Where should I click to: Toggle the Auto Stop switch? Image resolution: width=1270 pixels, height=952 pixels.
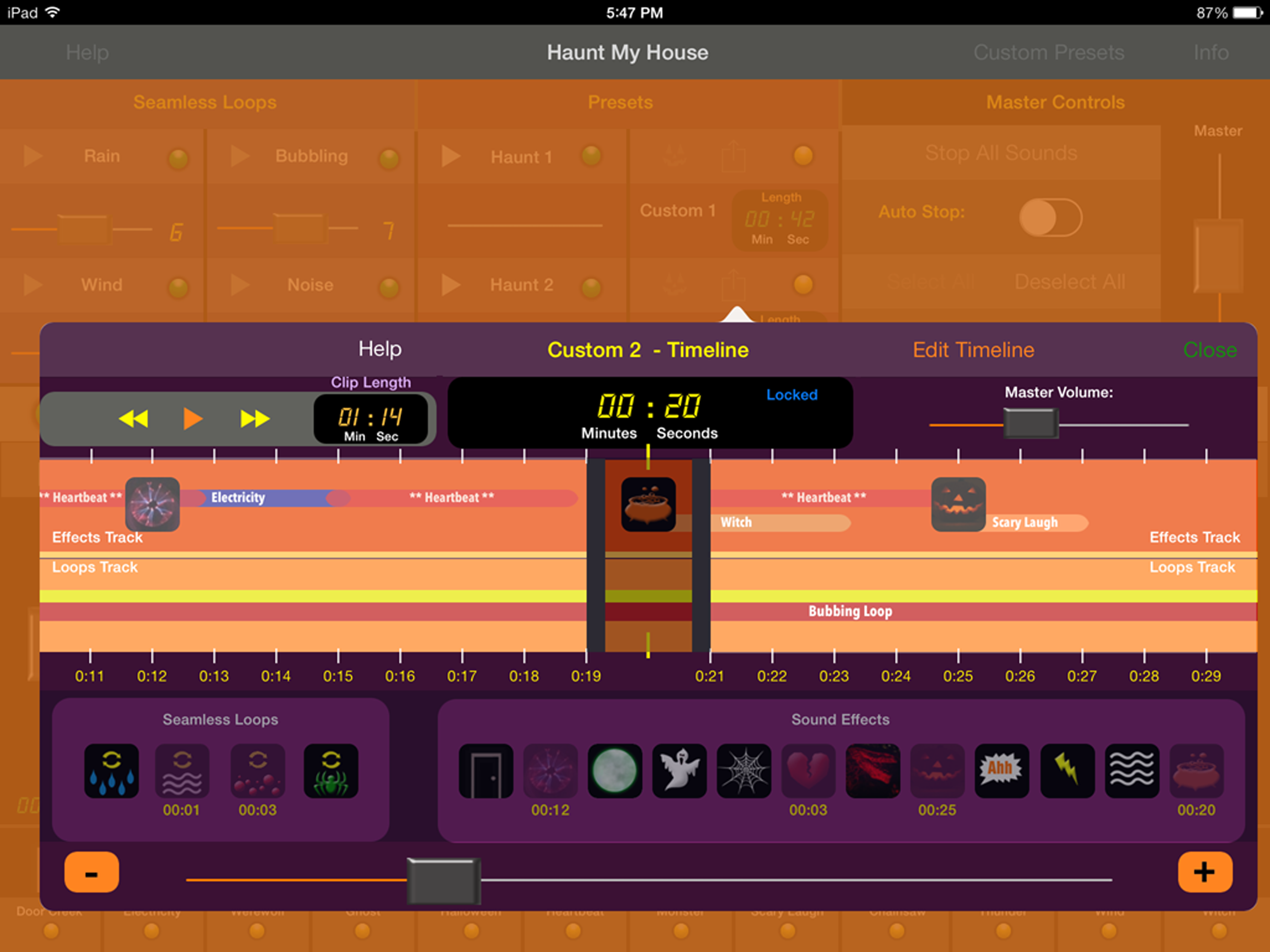[x=1051, y=218]
